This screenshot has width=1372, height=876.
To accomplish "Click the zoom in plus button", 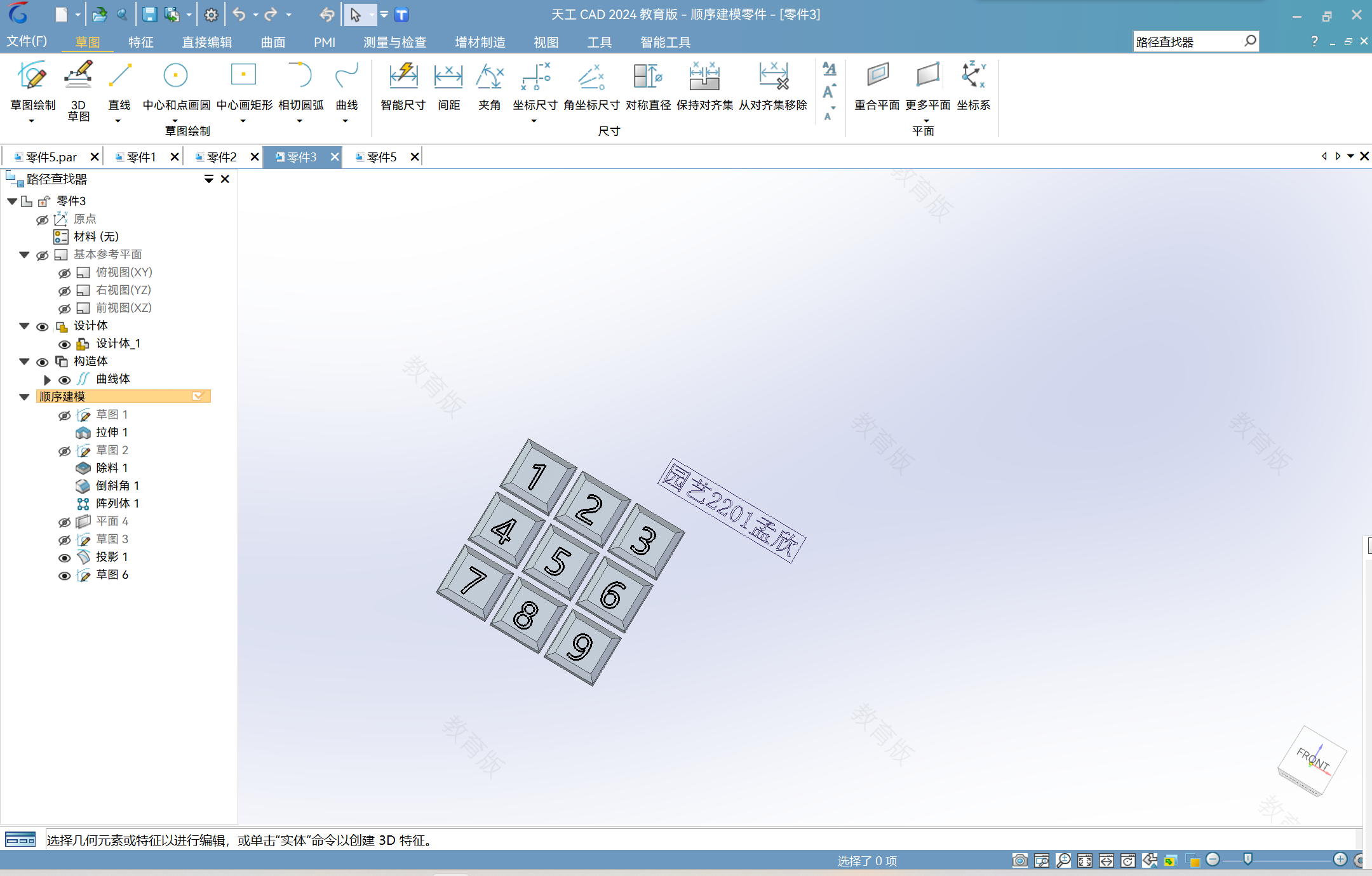I will 1340,859.
